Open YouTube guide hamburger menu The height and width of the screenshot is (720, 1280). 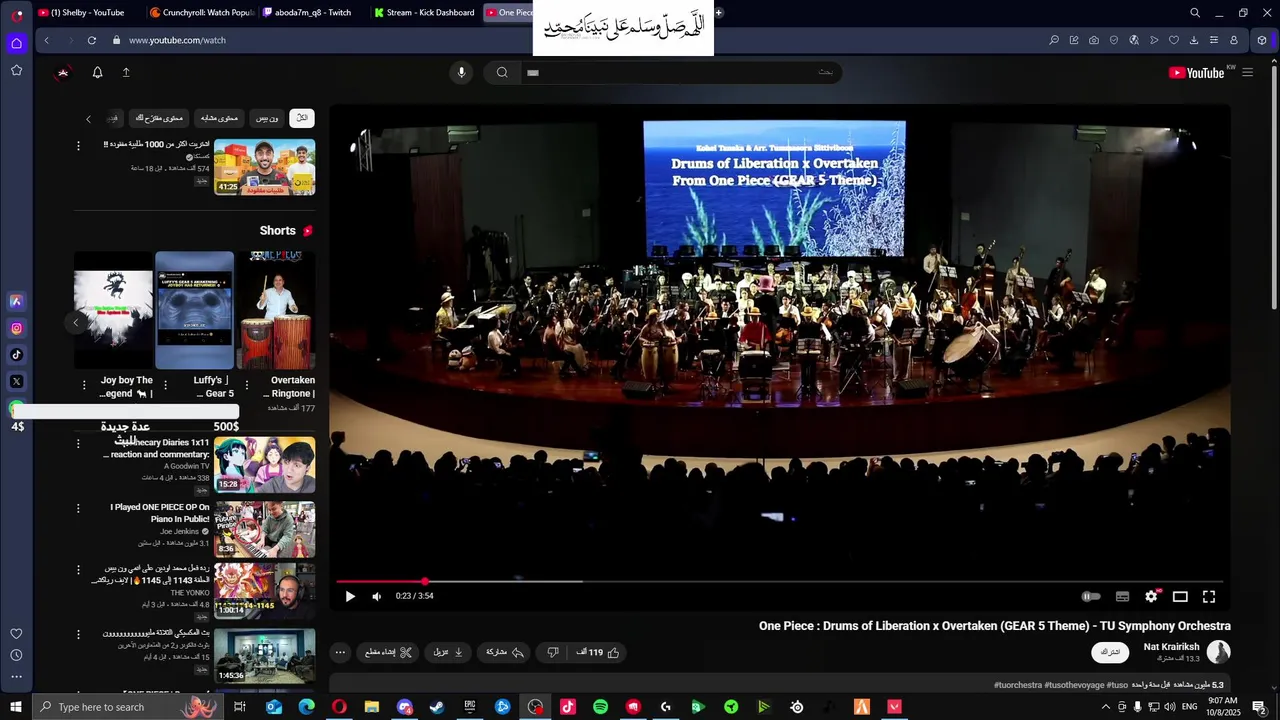tap(1247, 72)
